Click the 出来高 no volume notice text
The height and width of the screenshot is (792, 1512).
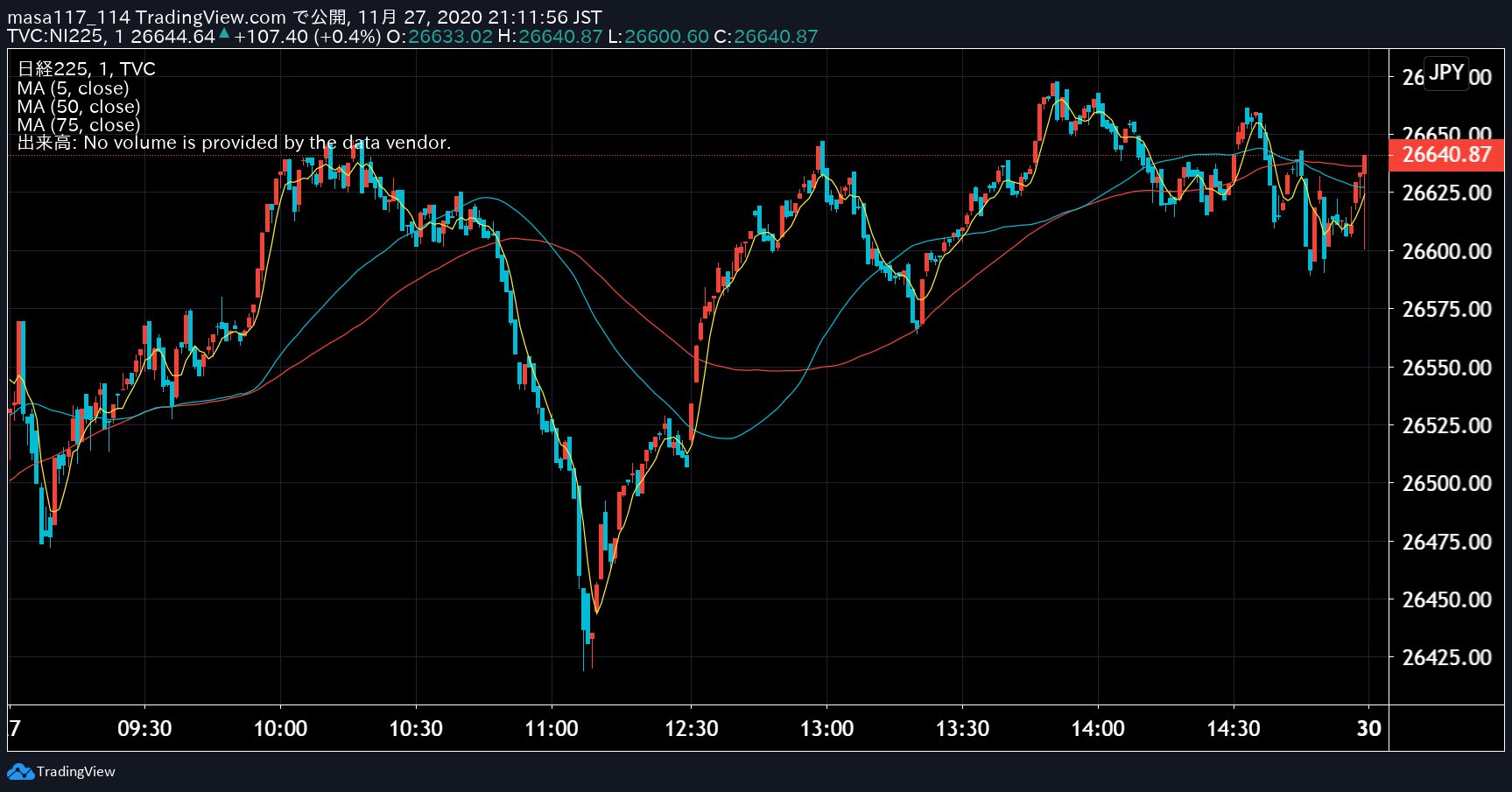pos(234,143)
